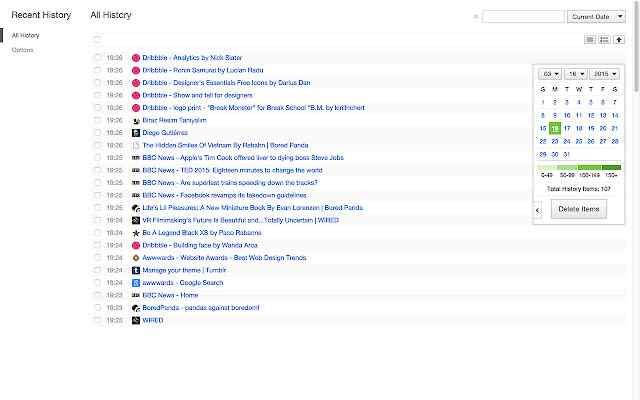Switch to the detailed list view icon
Screen dimensions: 640x400
coord(604,40)
